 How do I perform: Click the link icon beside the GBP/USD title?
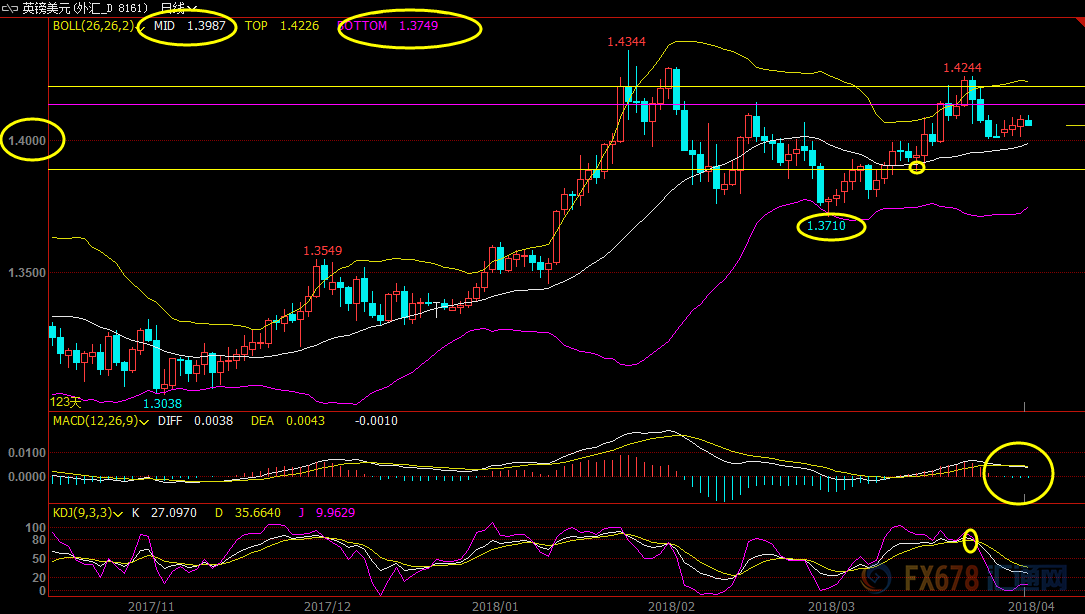[10, 8]
